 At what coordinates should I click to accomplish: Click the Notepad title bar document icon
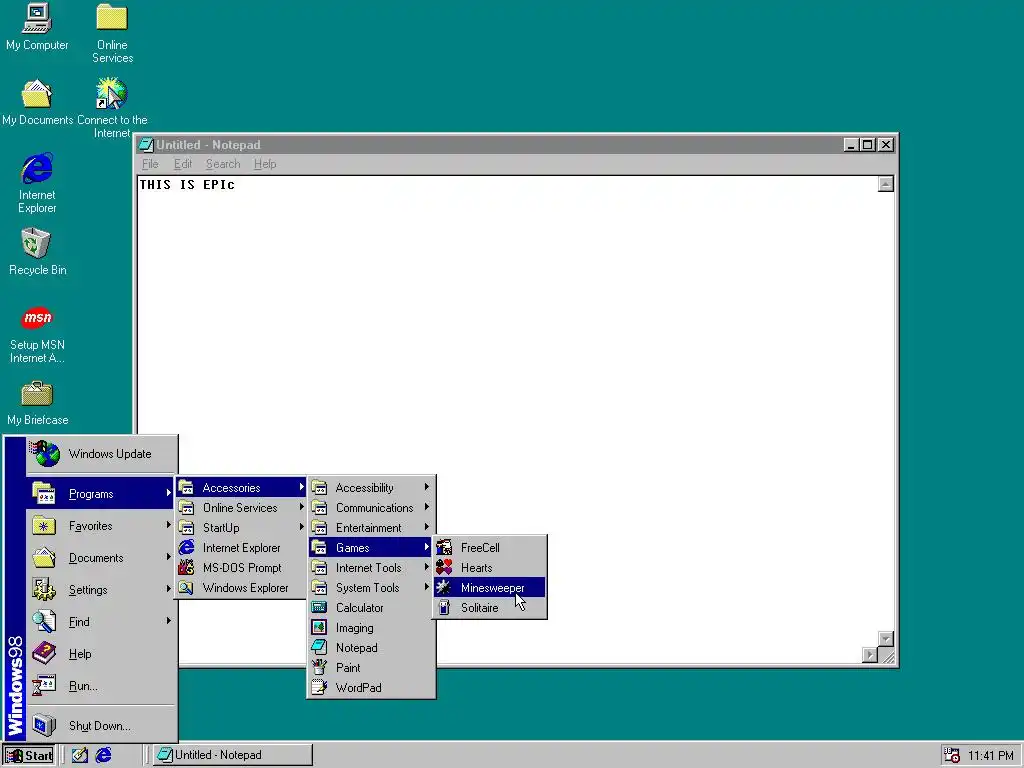pyautogui.click(x=146, y=145)
